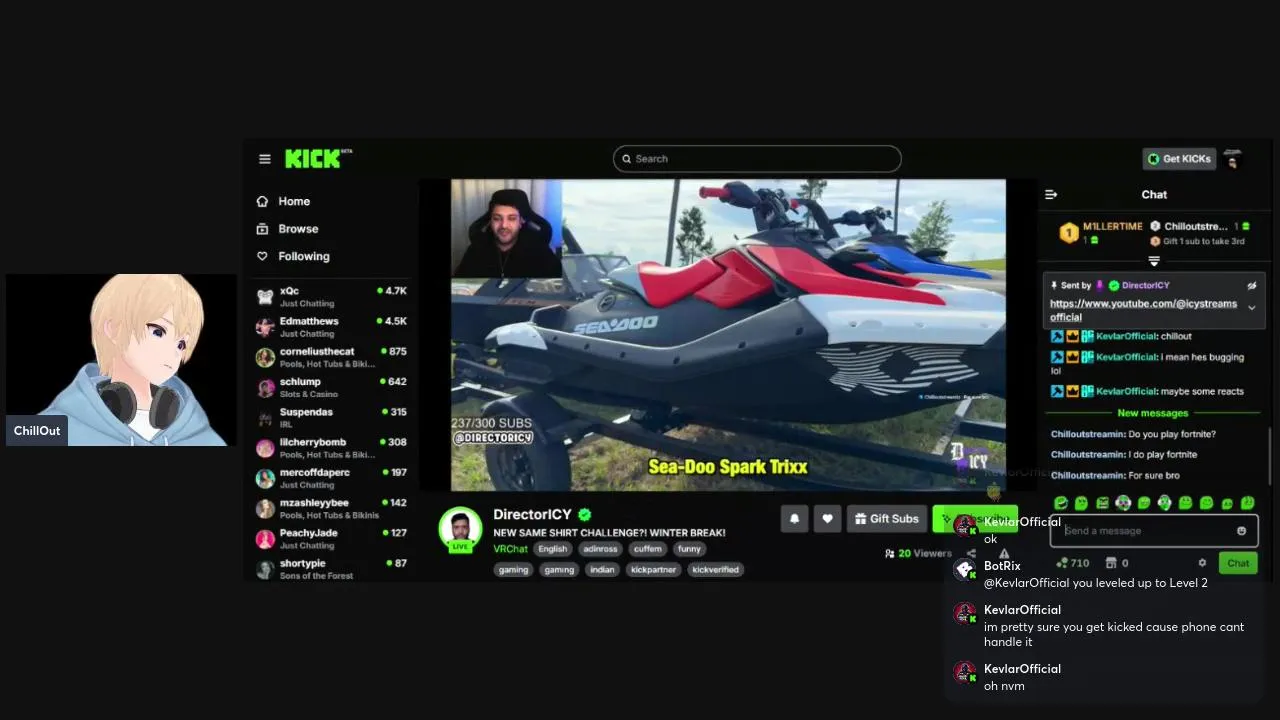Click the share icon beside Viewers
Screen dimensions: 1280x720
coord(971,553)
